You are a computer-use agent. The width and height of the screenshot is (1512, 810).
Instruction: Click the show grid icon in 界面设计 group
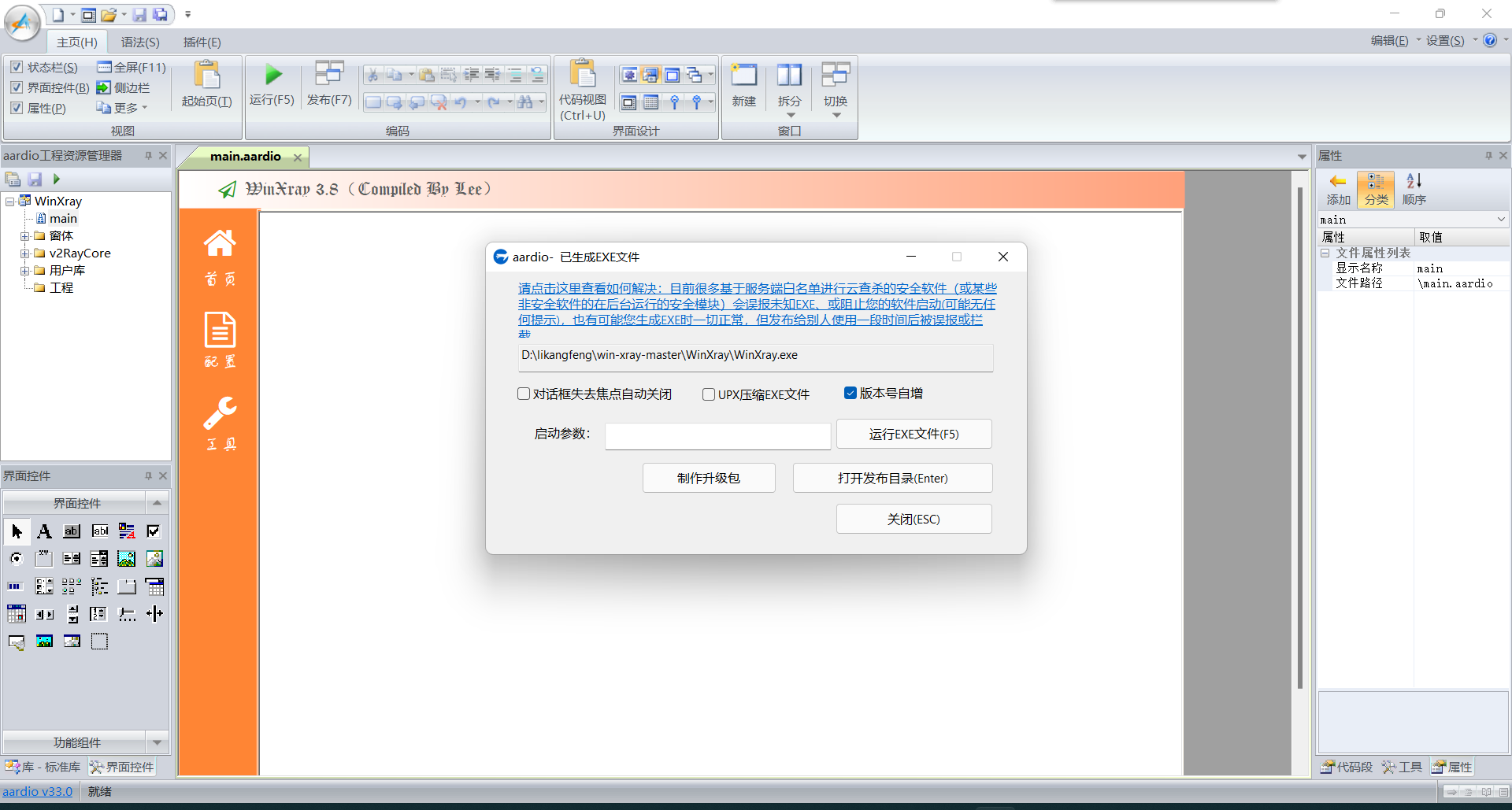pyautogui.click(x=651, y=102)
